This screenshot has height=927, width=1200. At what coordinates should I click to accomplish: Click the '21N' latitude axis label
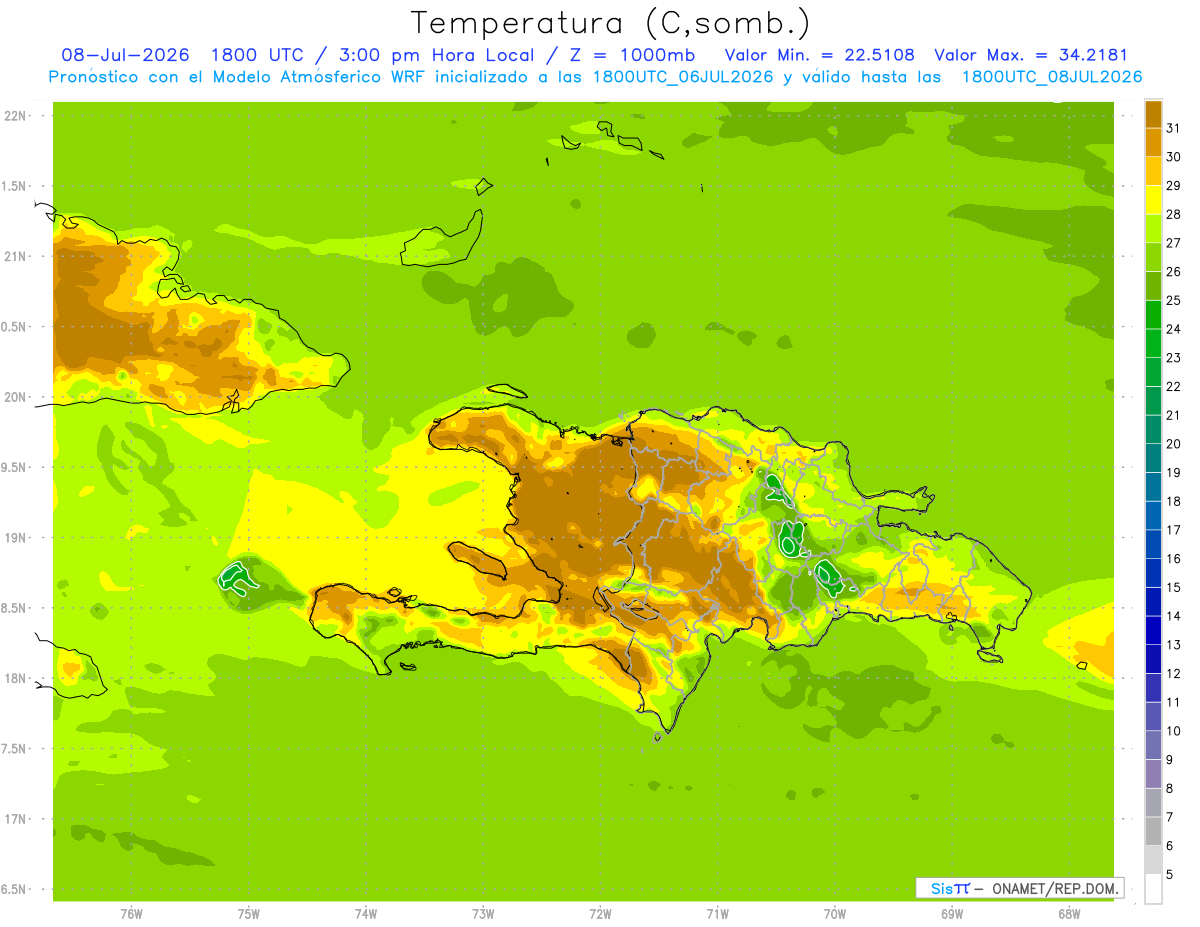pos(15,257)
